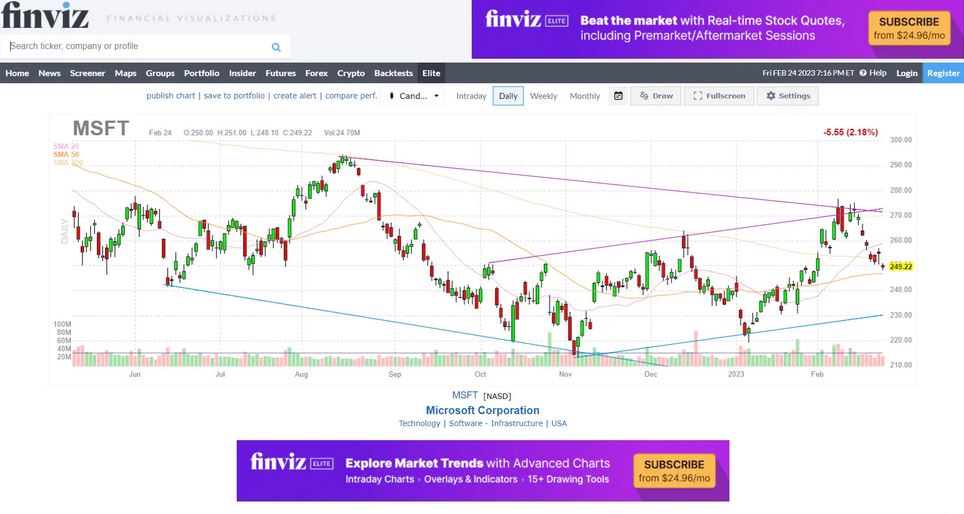Click the top Subscribe banner button
The width and height of the screenshot is (964, 514).
point(909,28)
